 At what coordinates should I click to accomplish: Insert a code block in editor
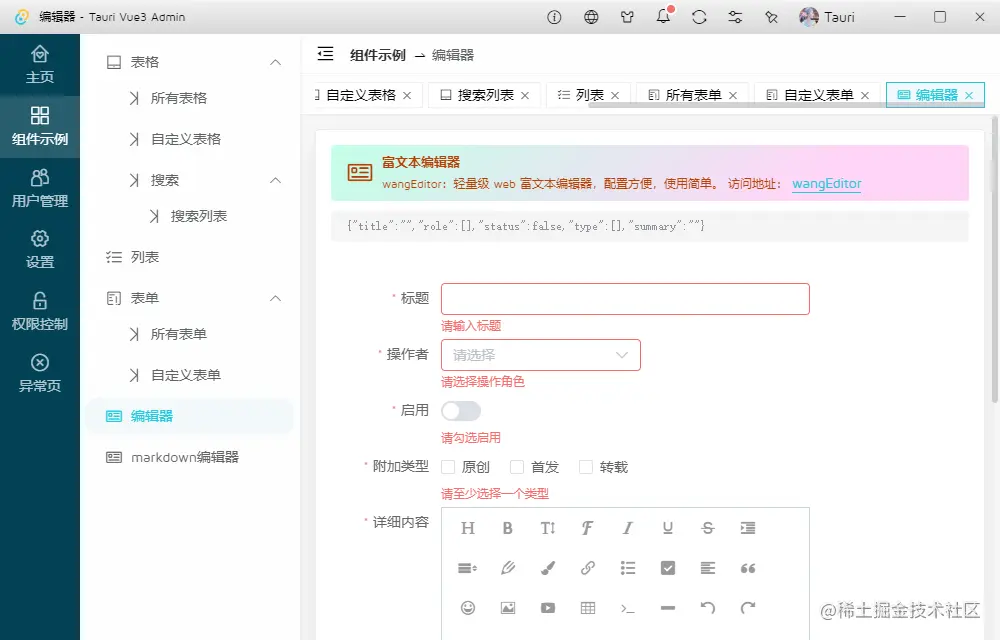628,609
